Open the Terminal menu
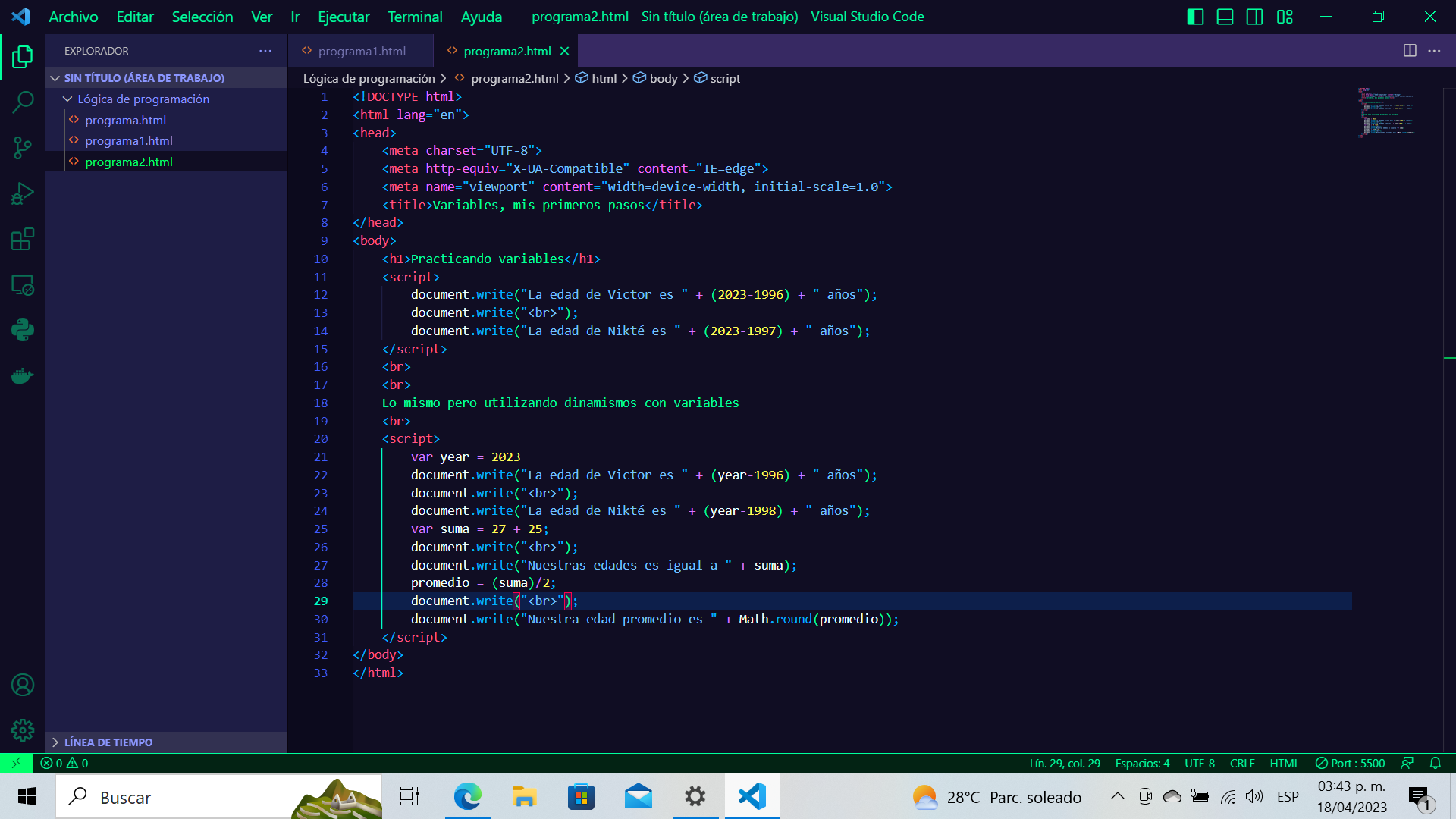Screen dimensions: 1456x819 [x=415, y=17]
